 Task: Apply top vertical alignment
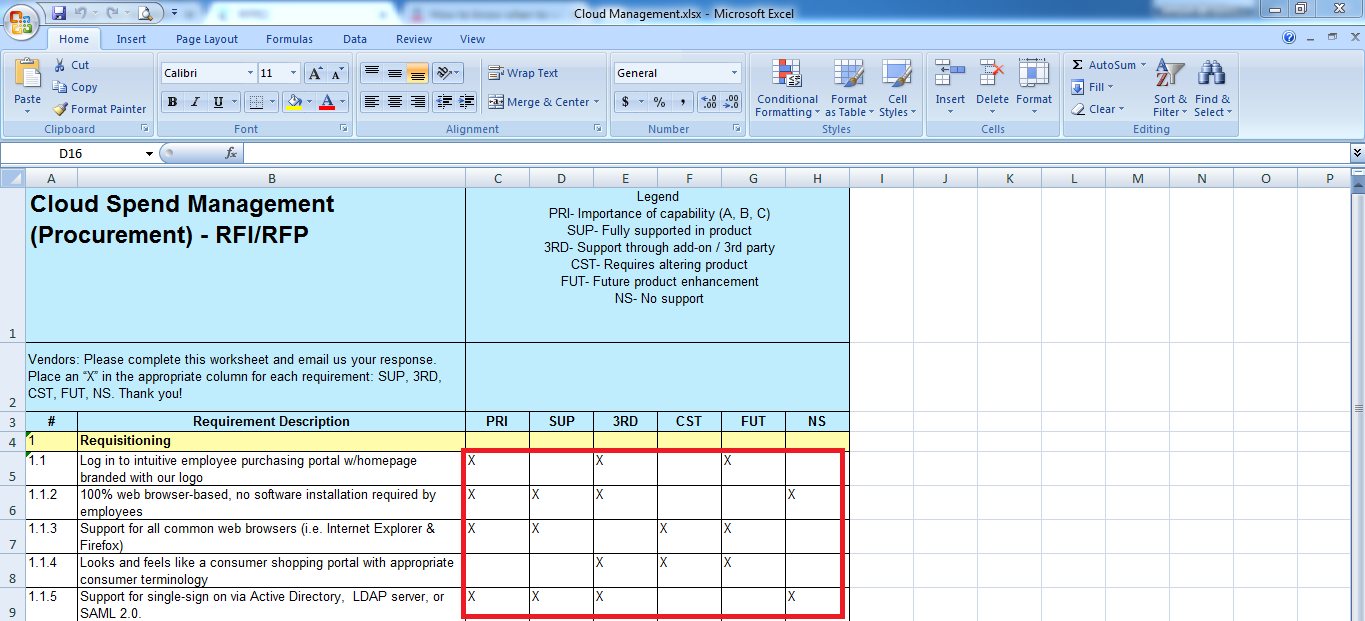point(371,73)
